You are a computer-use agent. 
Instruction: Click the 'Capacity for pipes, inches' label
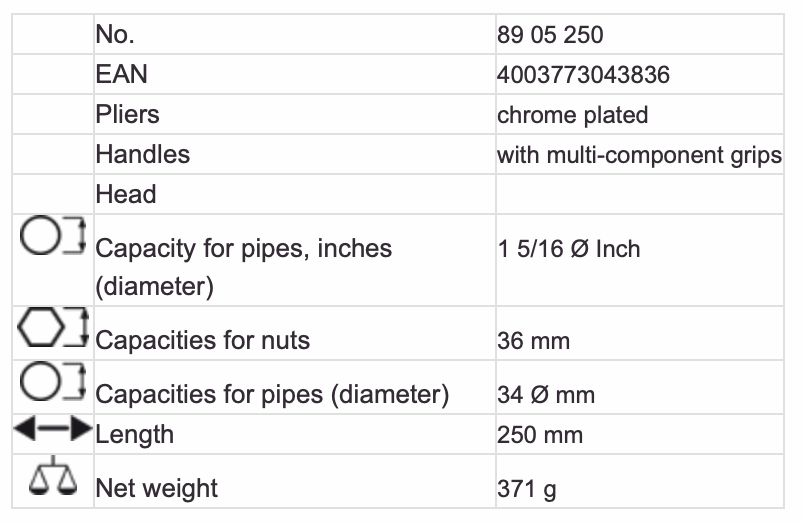[x=243, y=248]
